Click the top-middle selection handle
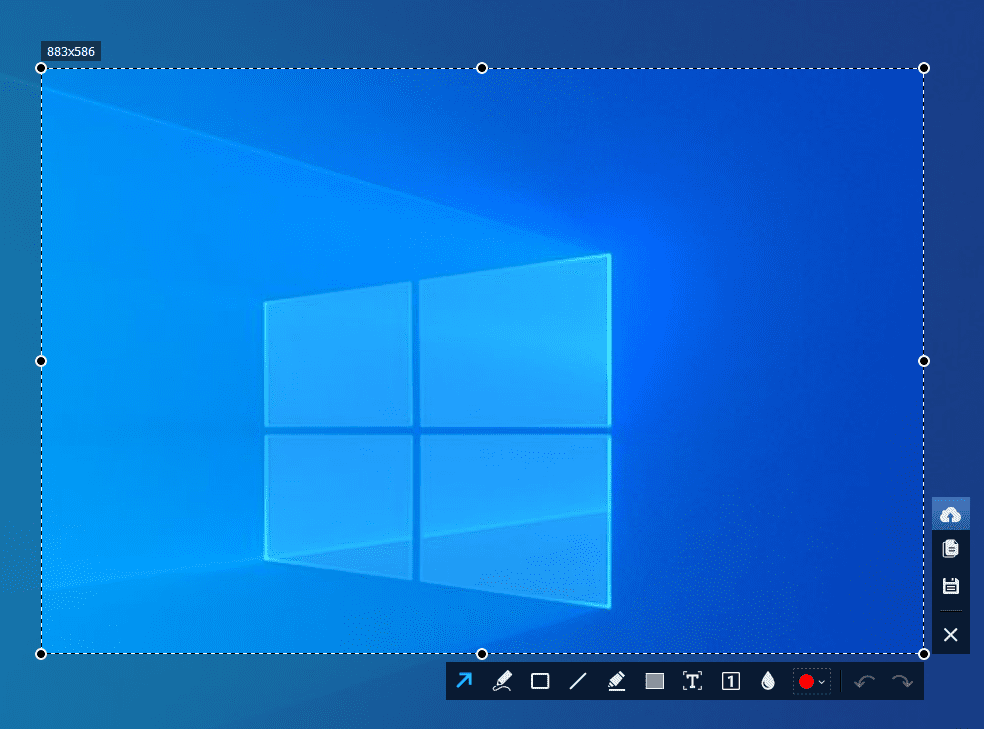 click(x=482, y=68)
